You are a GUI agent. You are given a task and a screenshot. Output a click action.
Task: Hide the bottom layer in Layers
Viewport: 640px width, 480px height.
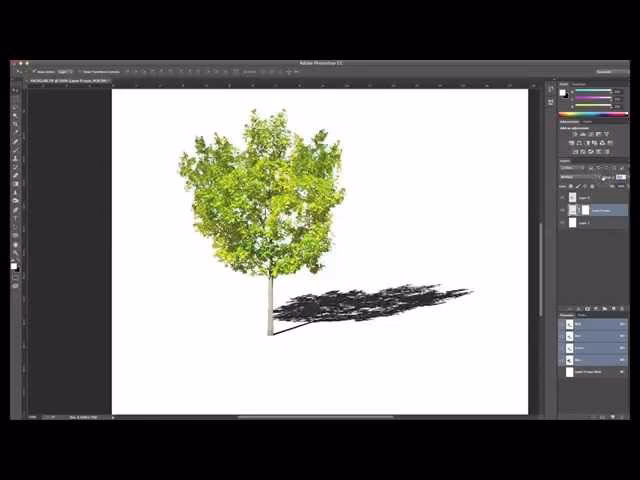tap(562, 223)
